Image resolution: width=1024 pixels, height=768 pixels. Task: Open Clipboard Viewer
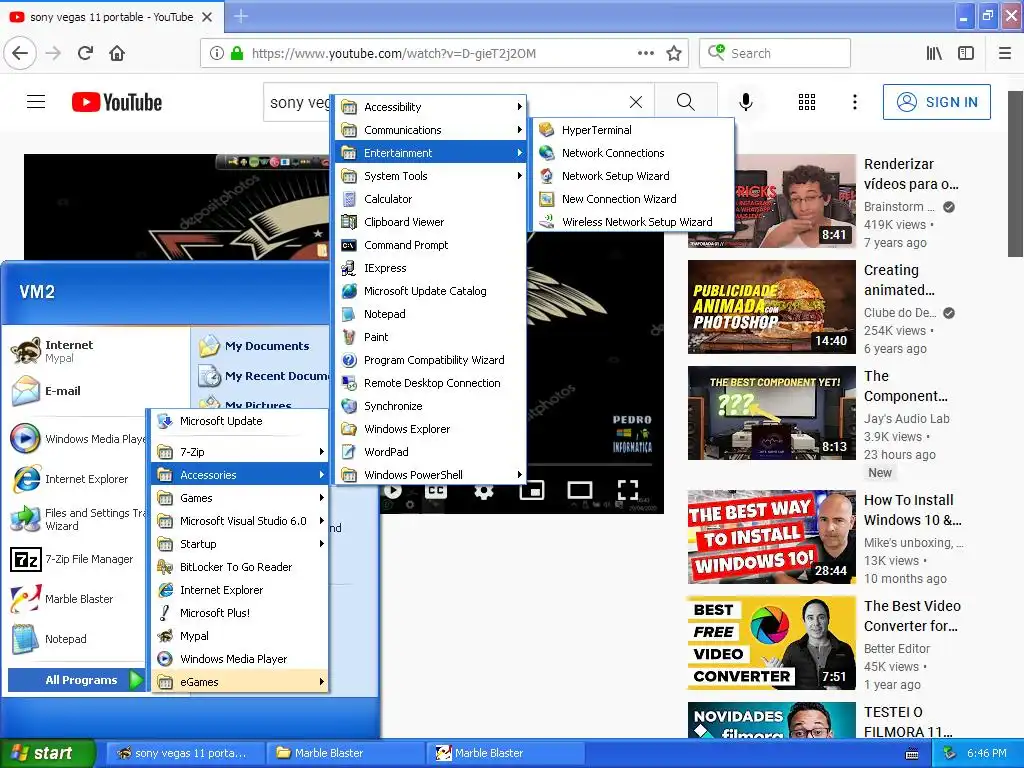431,222
